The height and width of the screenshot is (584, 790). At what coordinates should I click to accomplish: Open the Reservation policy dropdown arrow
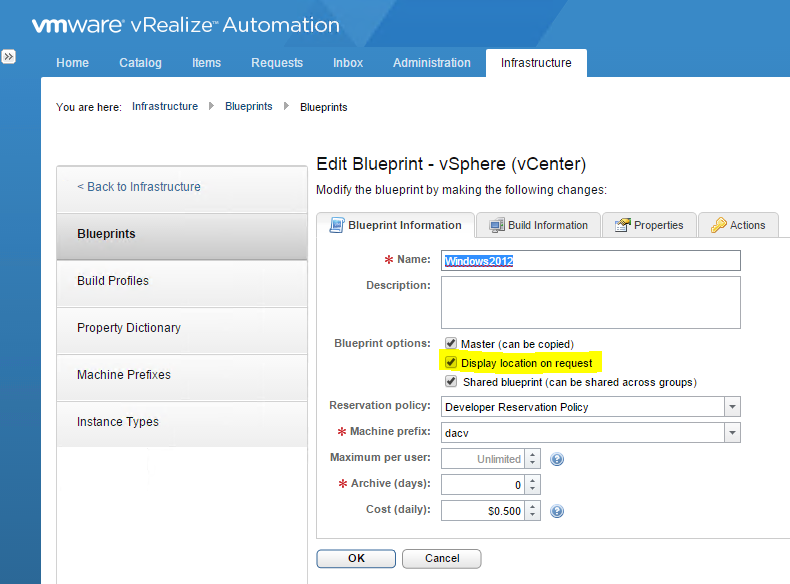click(x=733, y=407)
